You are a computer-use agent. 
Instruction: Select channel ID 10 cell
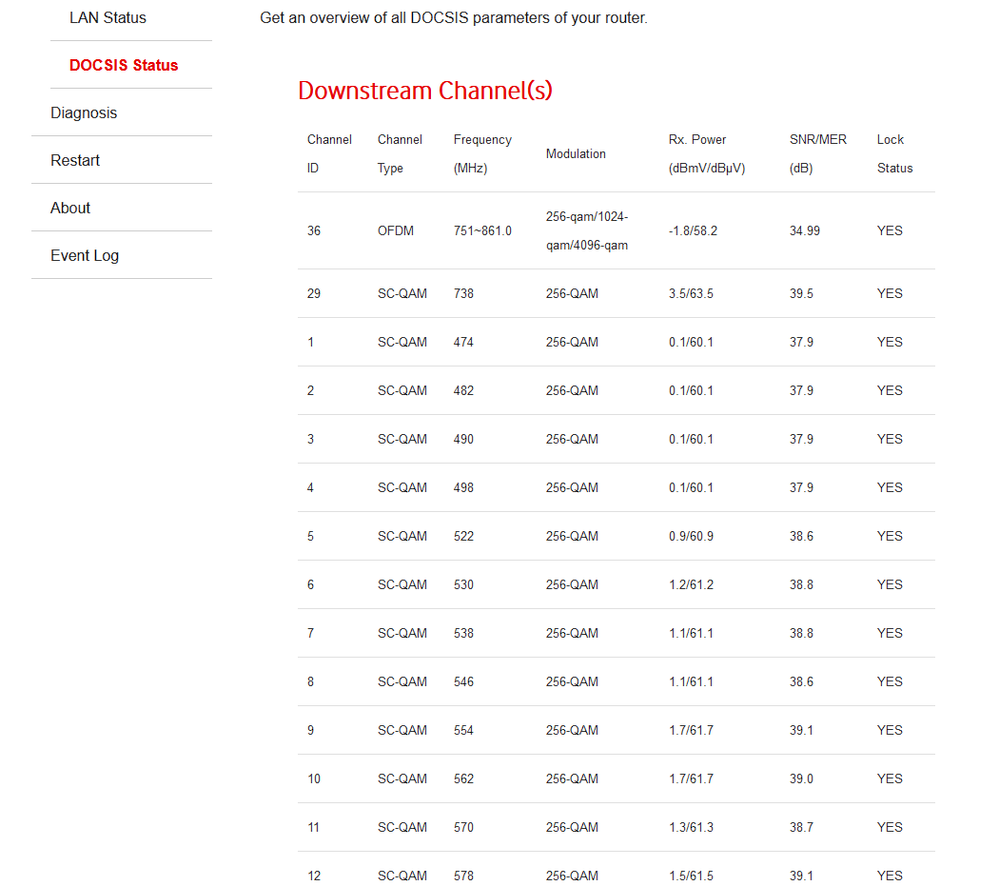(313, 779)
